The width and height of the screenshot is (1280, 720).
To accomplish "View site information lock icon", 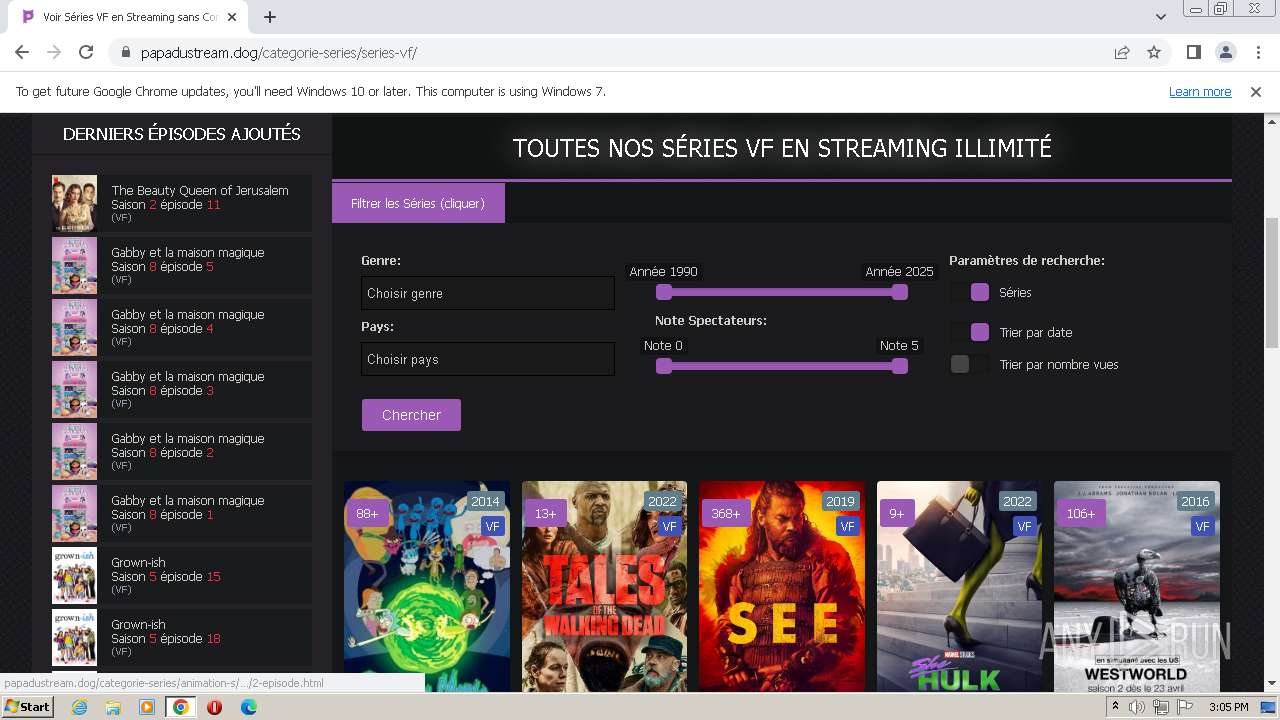I will tap(126, 53).
